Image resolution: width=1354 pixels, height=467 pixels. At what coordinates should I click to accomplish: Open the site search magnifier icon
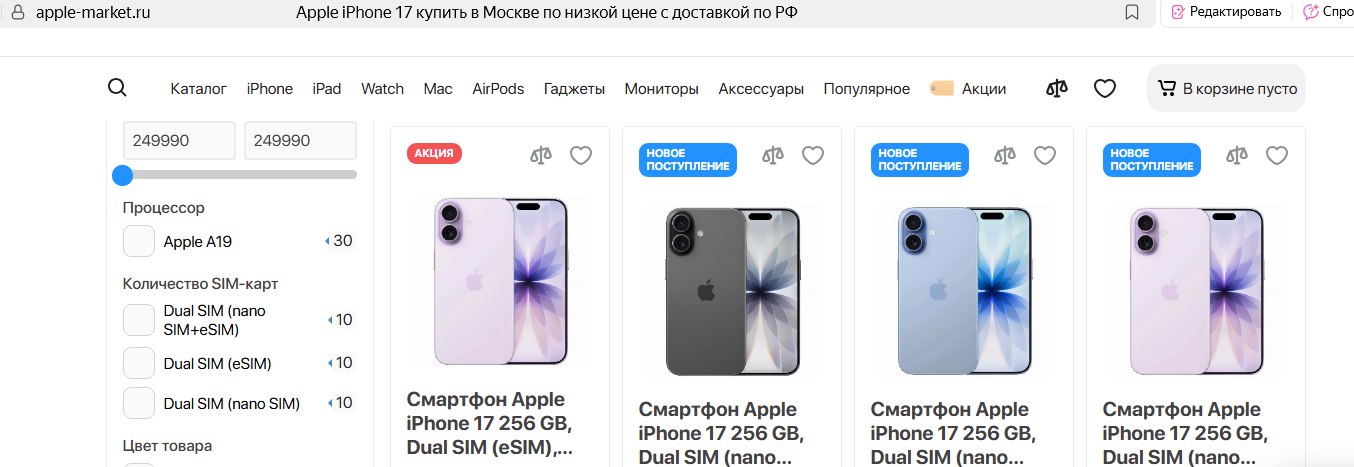[117, 88]
